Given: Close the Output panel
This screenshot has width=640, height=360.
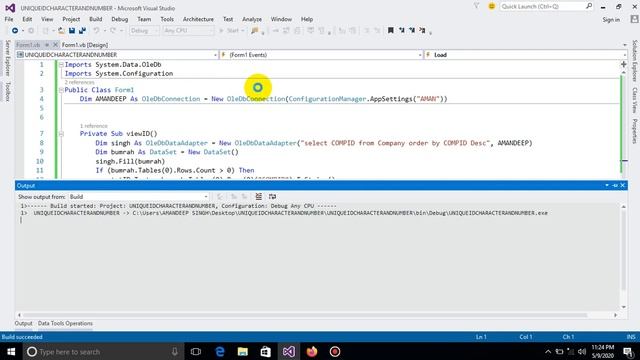Looking at the screenshot, I should [x=622, y=185].
